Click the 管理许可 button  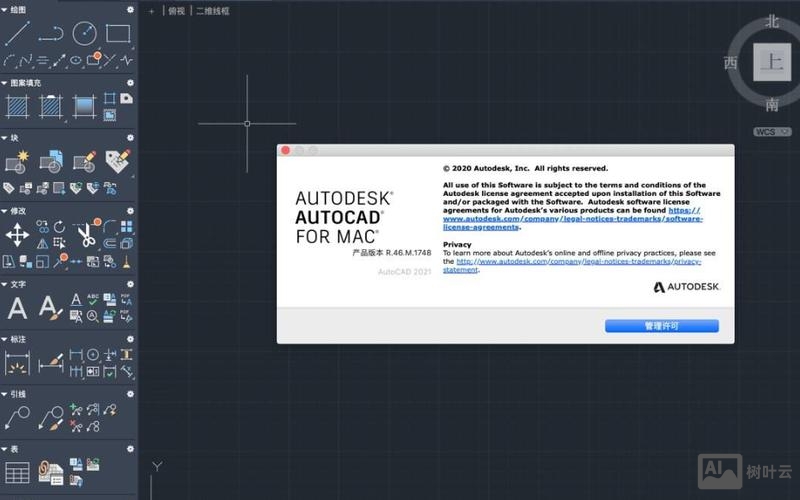click(x=661, y=326)
